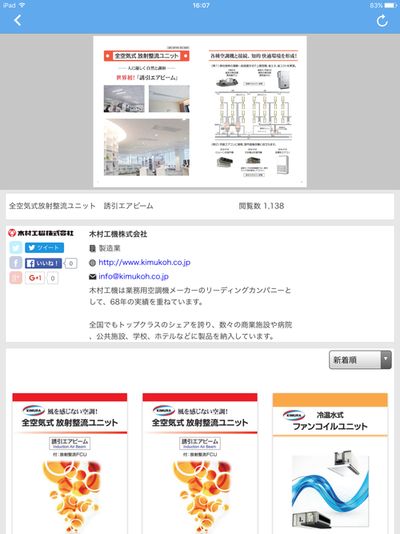Screen dimensions: 400x534
Task: Click the blue Tweet button
Action: pyautogui.click(x=44, y=248)
